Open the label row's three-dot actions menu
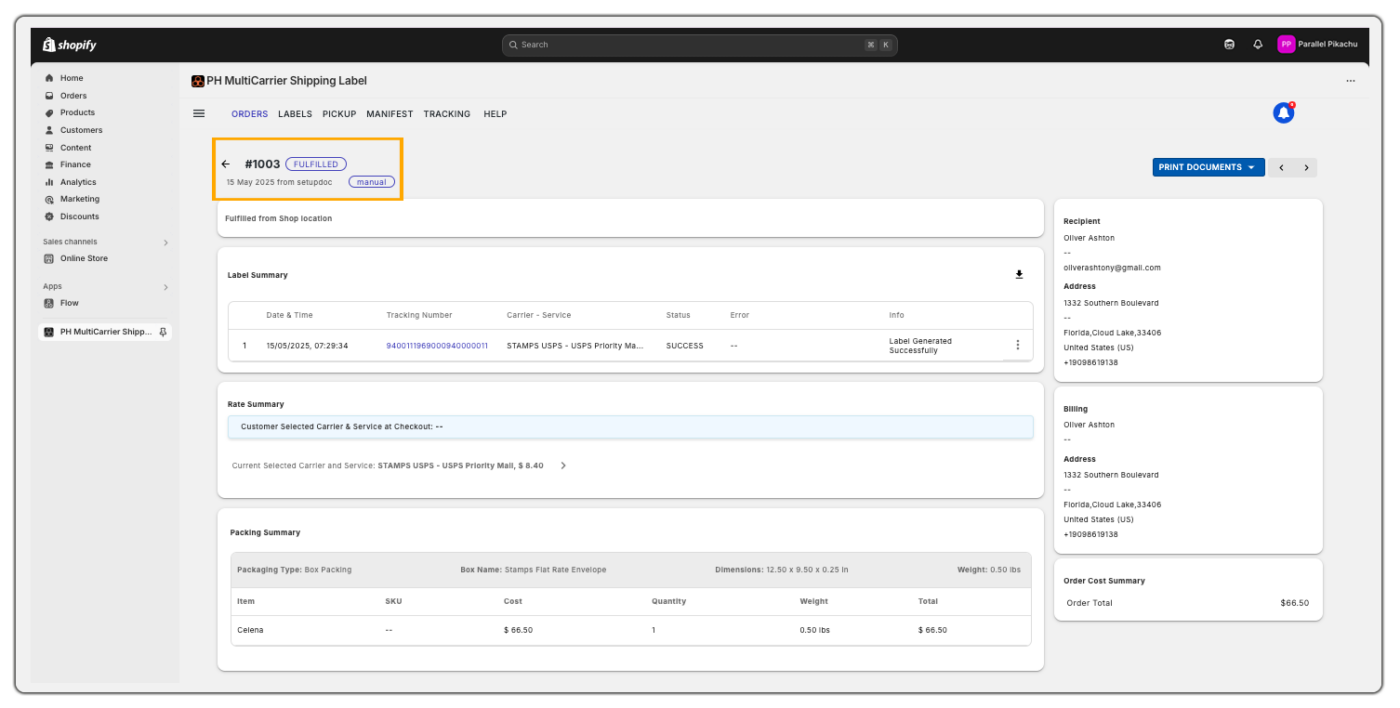Image resolution: width=1400 pixels, height=708 pixels. 1017,345
